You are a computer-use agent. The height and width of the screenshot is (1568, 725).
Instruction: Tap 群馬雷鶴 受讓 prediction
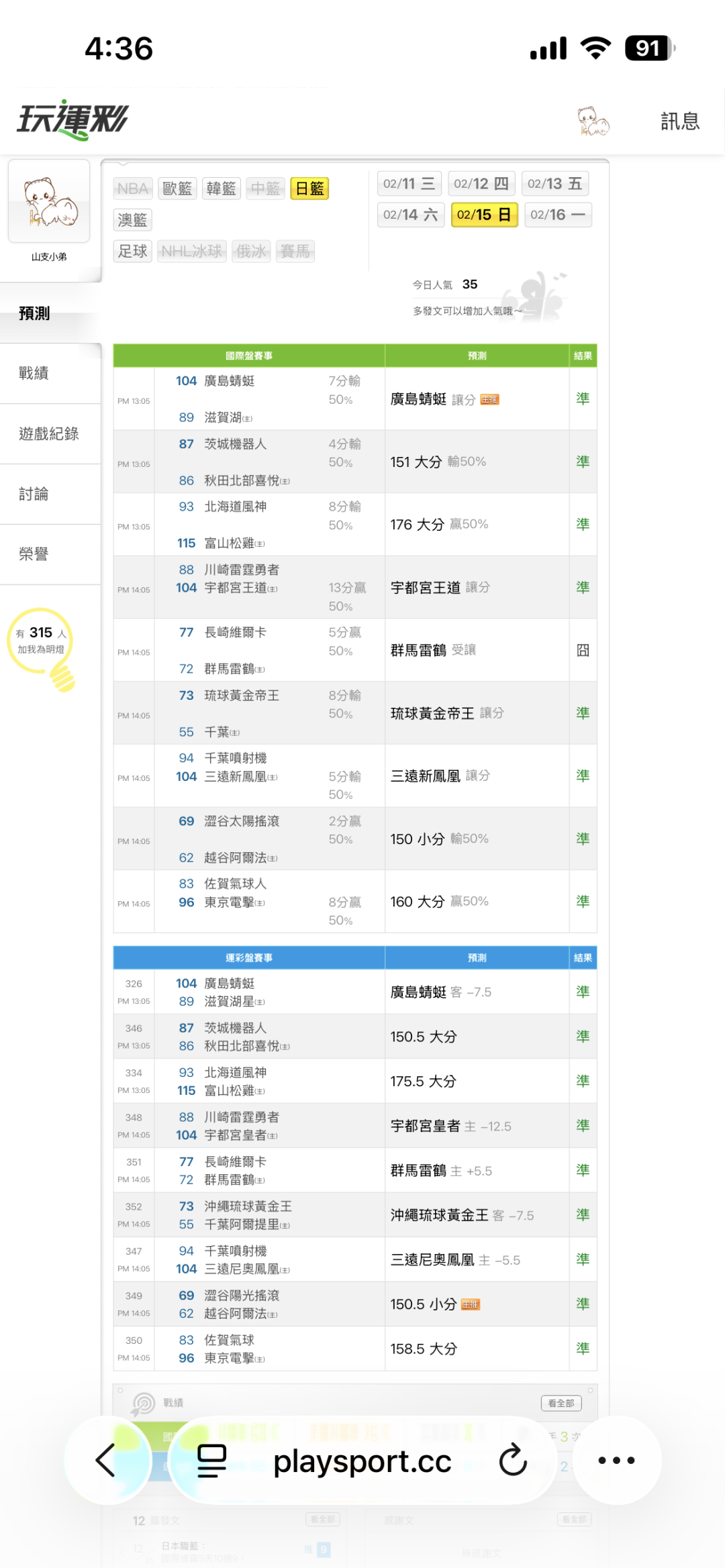click(x=433, y=649)
